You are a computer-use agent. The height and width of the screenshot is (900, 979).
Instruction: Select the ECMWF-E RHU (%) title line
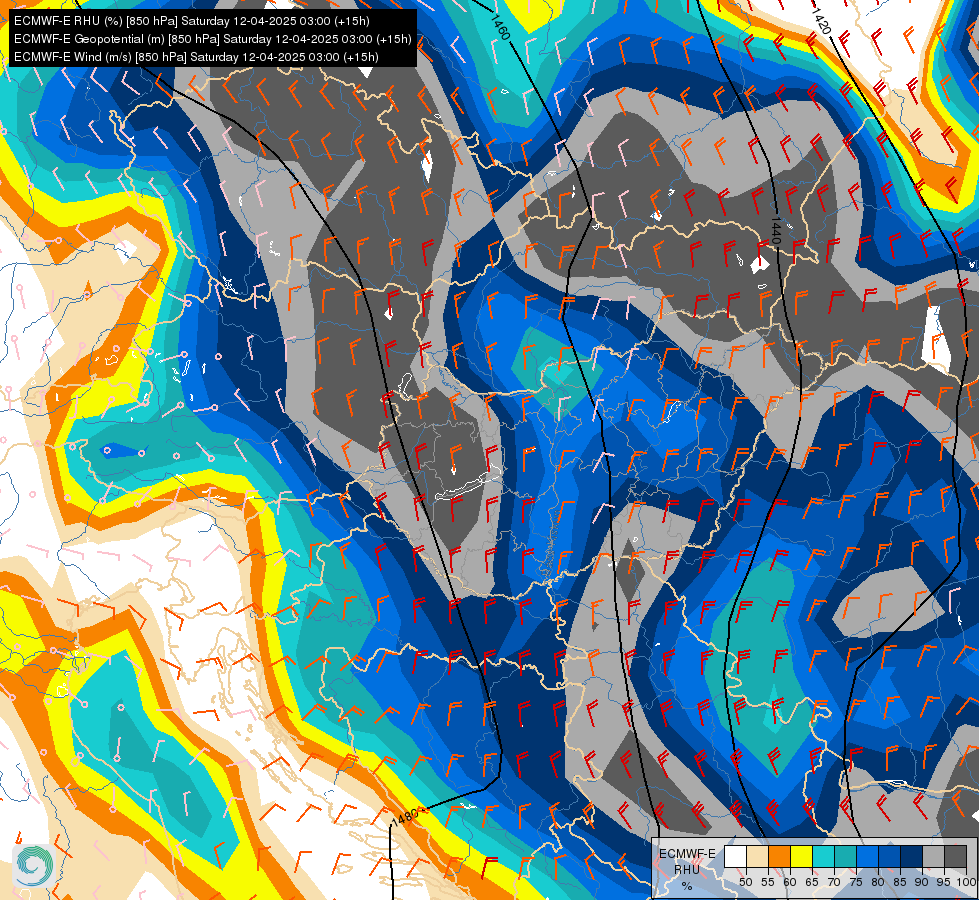coord(192,21)
